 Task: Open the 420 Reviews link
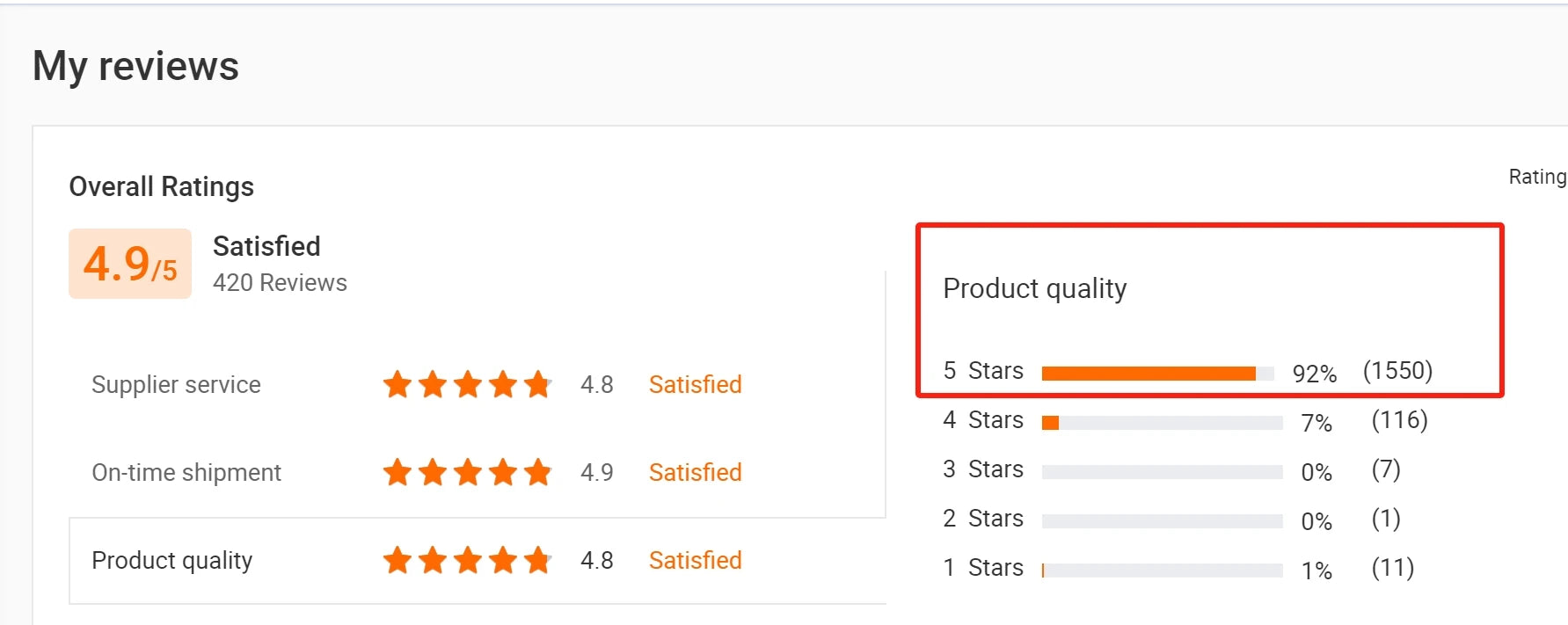pos(280,283)
